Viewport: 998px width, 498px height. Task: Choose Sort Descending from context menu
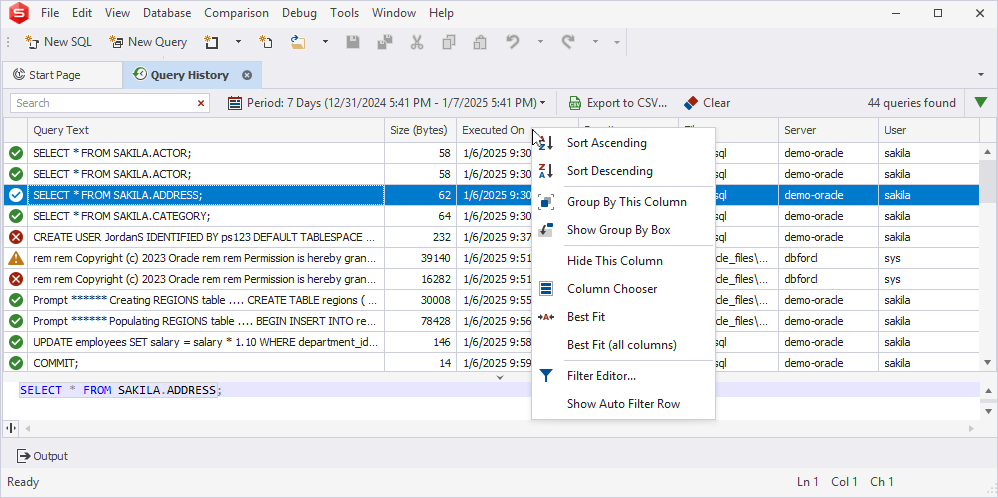(x=623, y=171)
